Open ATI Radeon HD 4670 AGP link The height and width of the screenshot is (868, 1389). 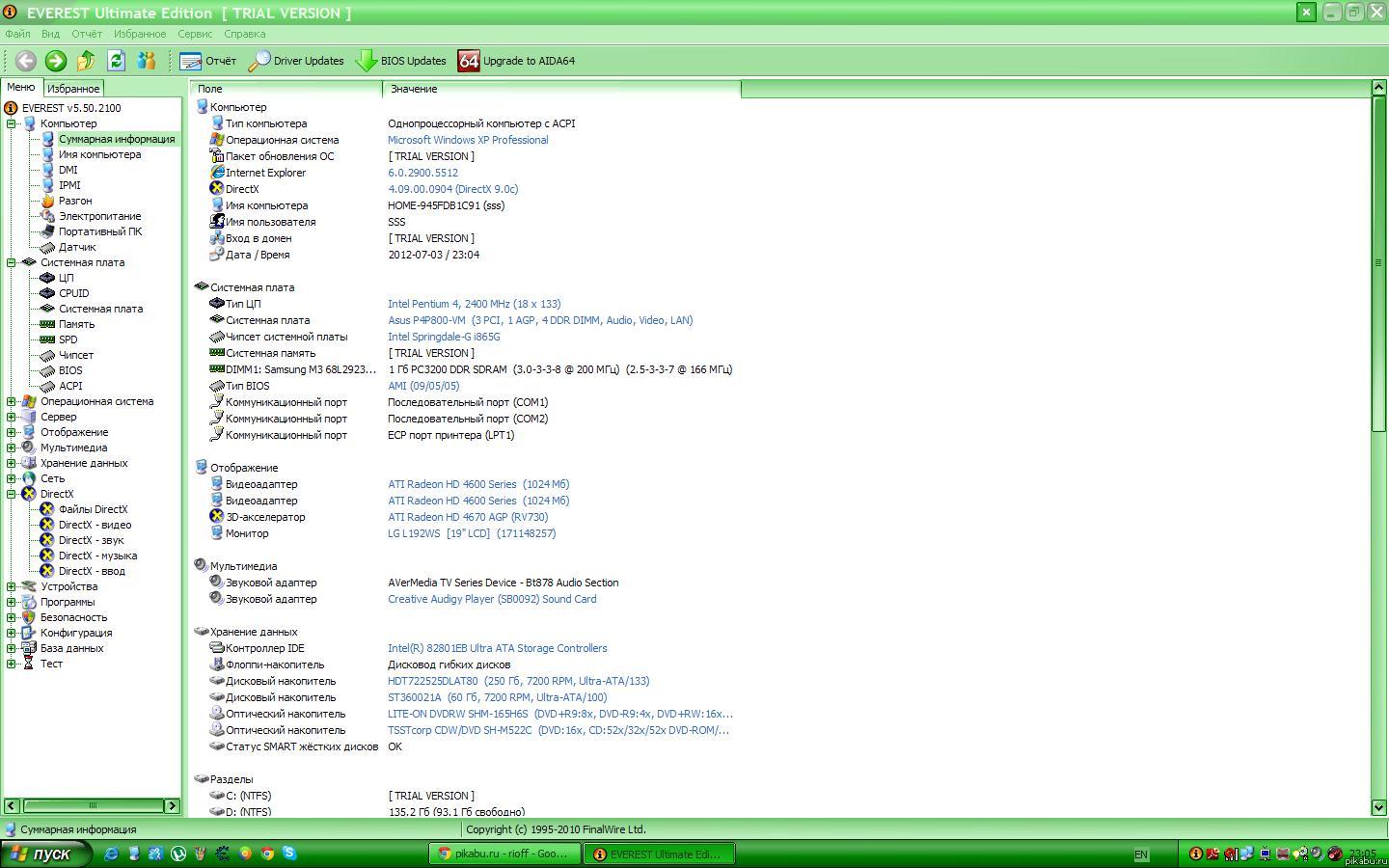point(468,517)
